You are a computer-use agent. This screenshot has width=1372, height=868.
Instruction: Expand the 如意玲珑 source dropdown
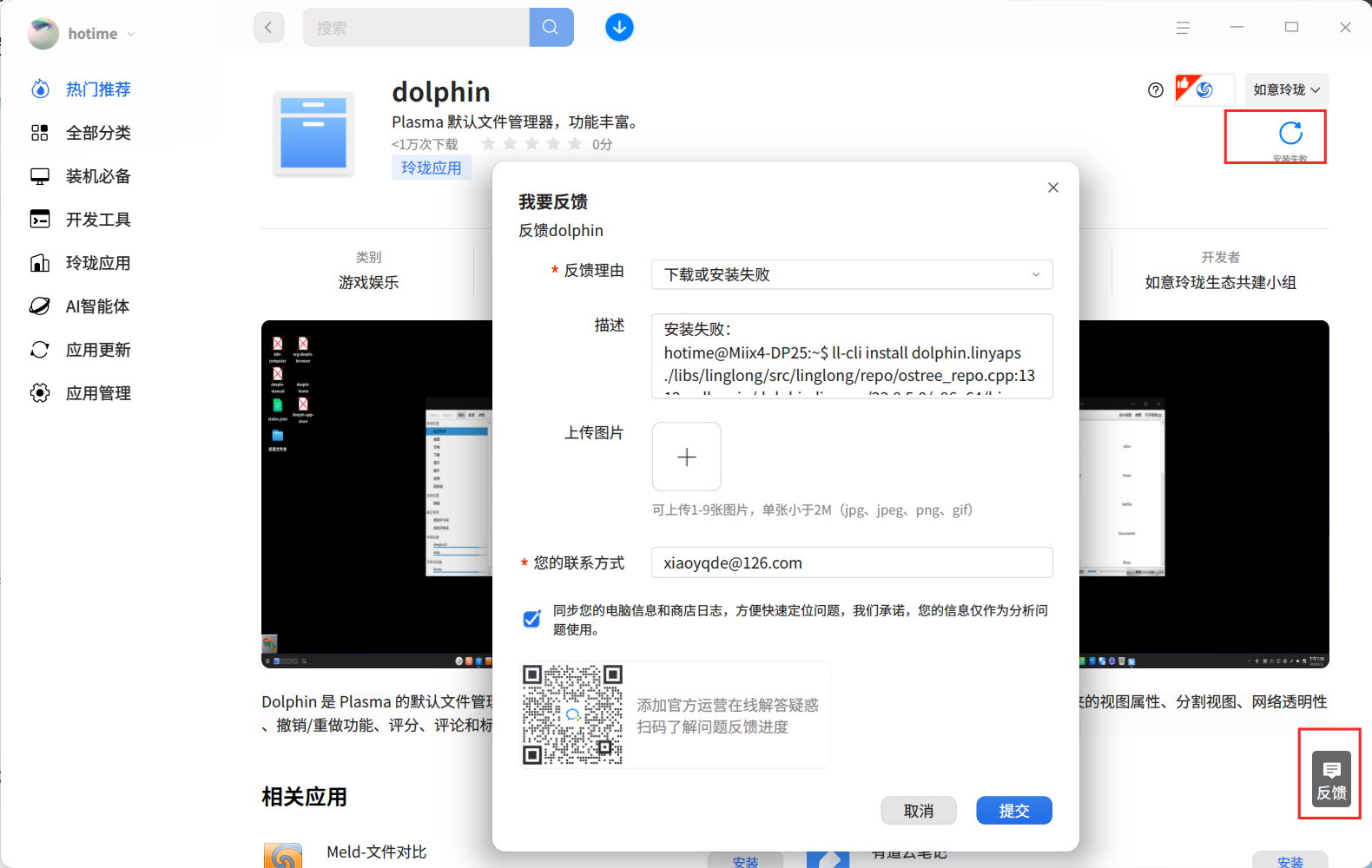(1287, 90)
